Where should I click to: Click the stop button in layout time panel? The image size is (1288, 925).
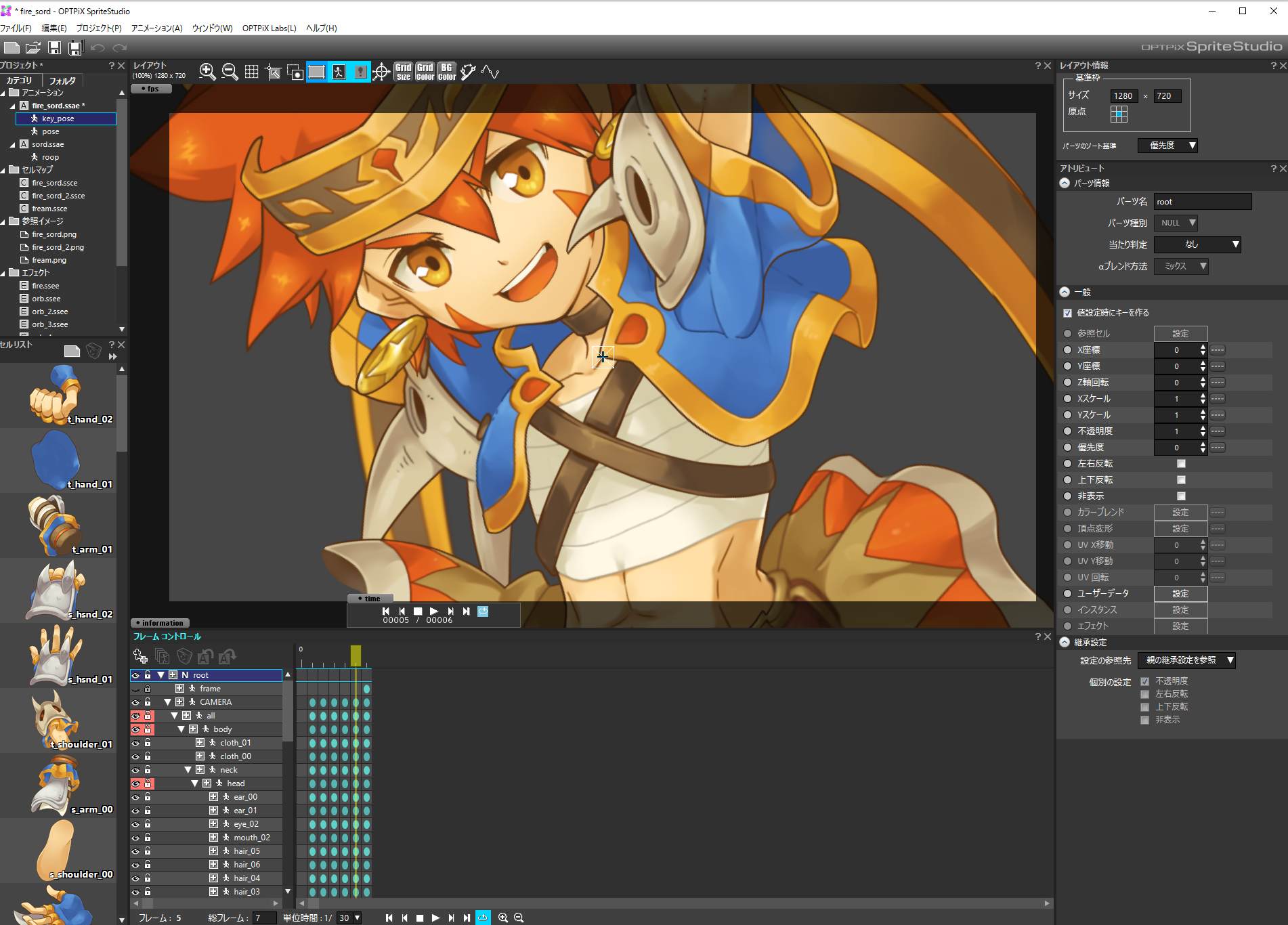(418, 611)
